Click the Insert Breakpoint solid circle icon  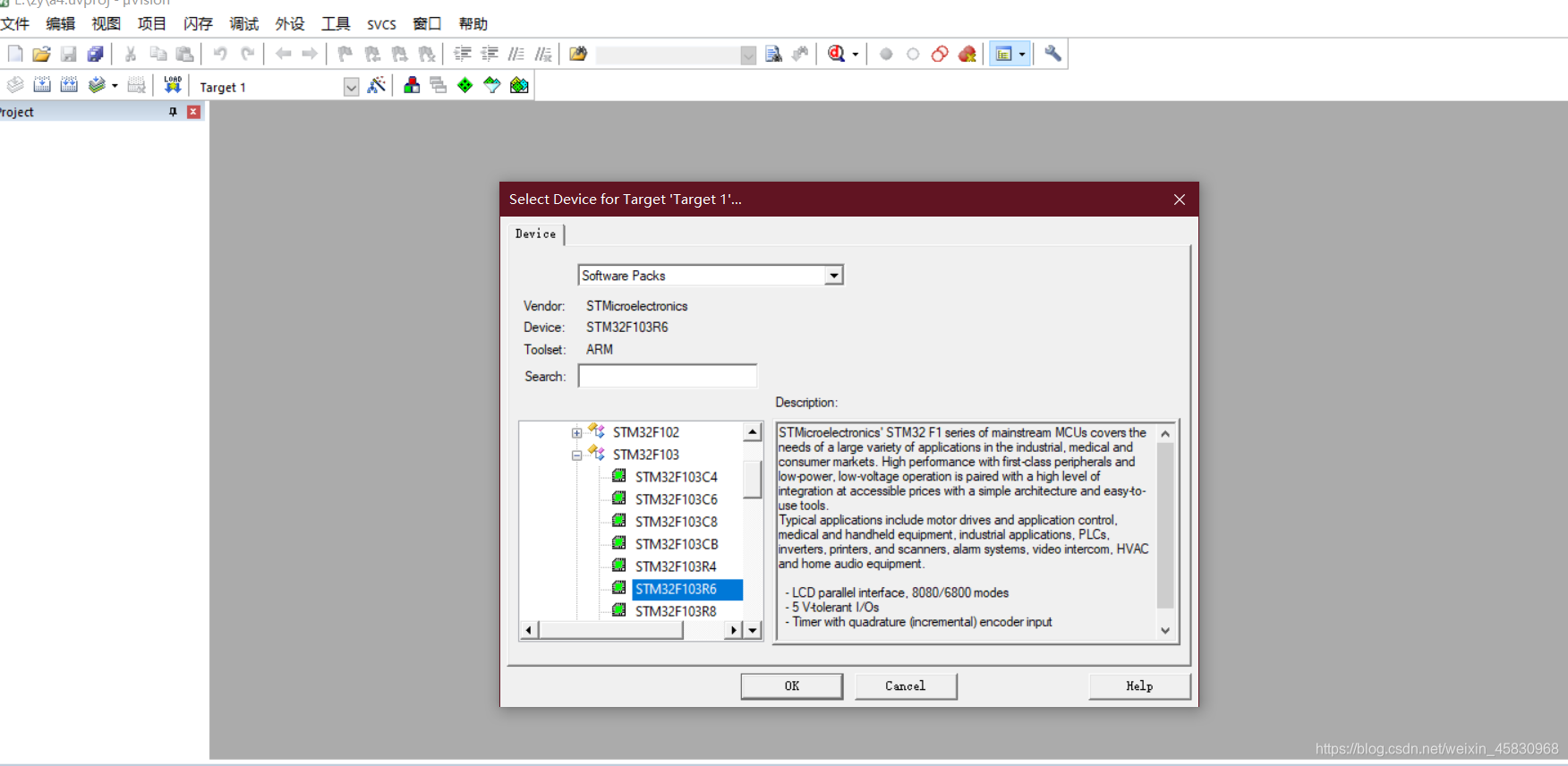pos(886,55)
